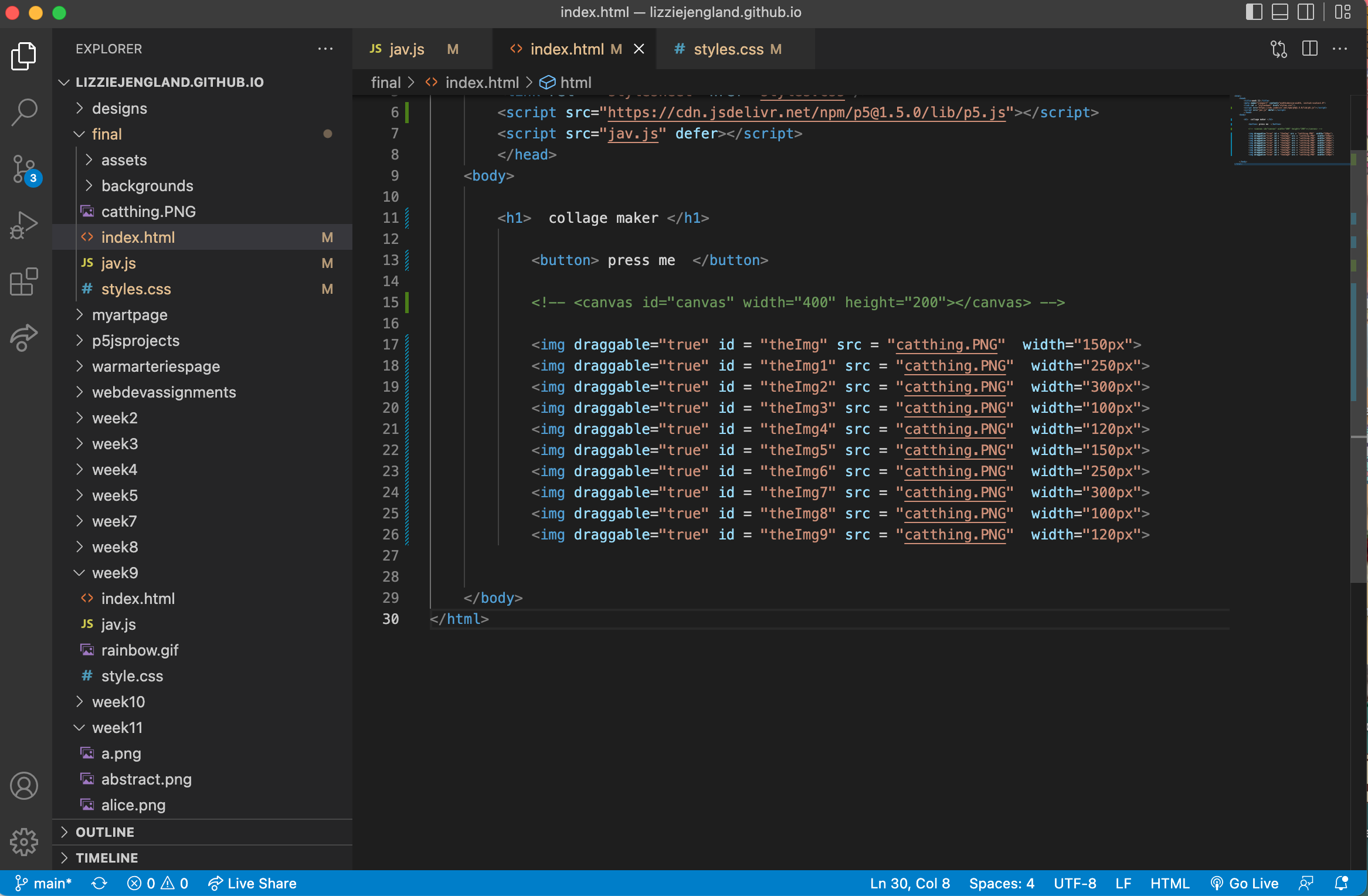Toggle Primary Side Bar layout button

(x=1254, y=12)
